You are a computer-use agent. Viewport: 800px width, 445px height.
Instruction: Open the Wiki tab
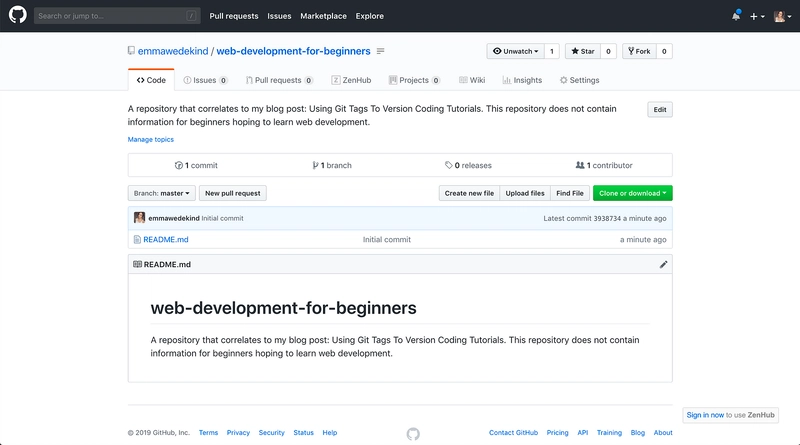click(472, 80)
